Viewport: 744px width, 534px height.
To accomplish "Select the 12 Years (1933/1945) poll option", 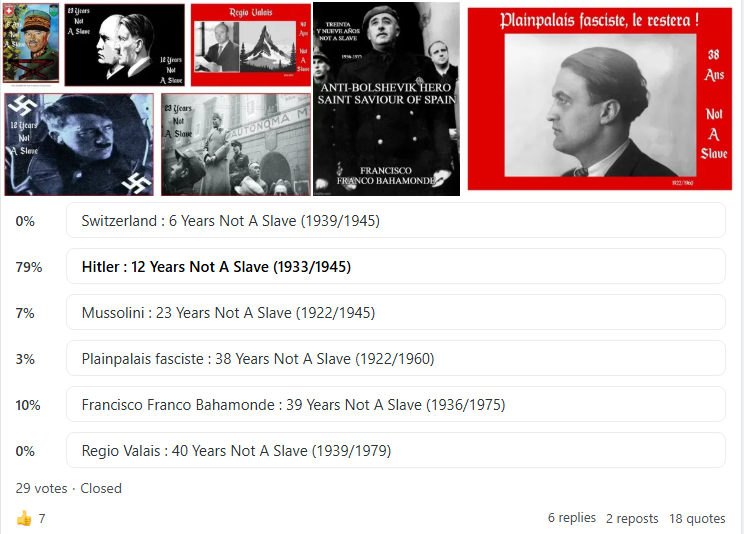I will 396,267.
